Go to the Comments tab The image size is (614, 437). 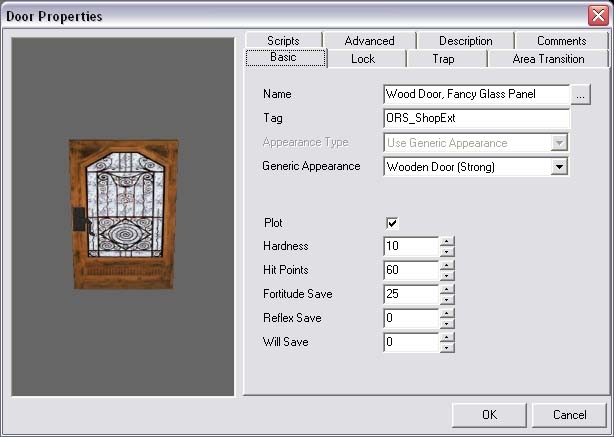pyautogui.click(x=561, y=41)
